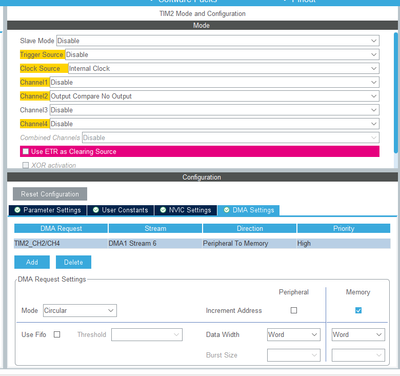Select the DMA Settings tab

tap(249, 210)
